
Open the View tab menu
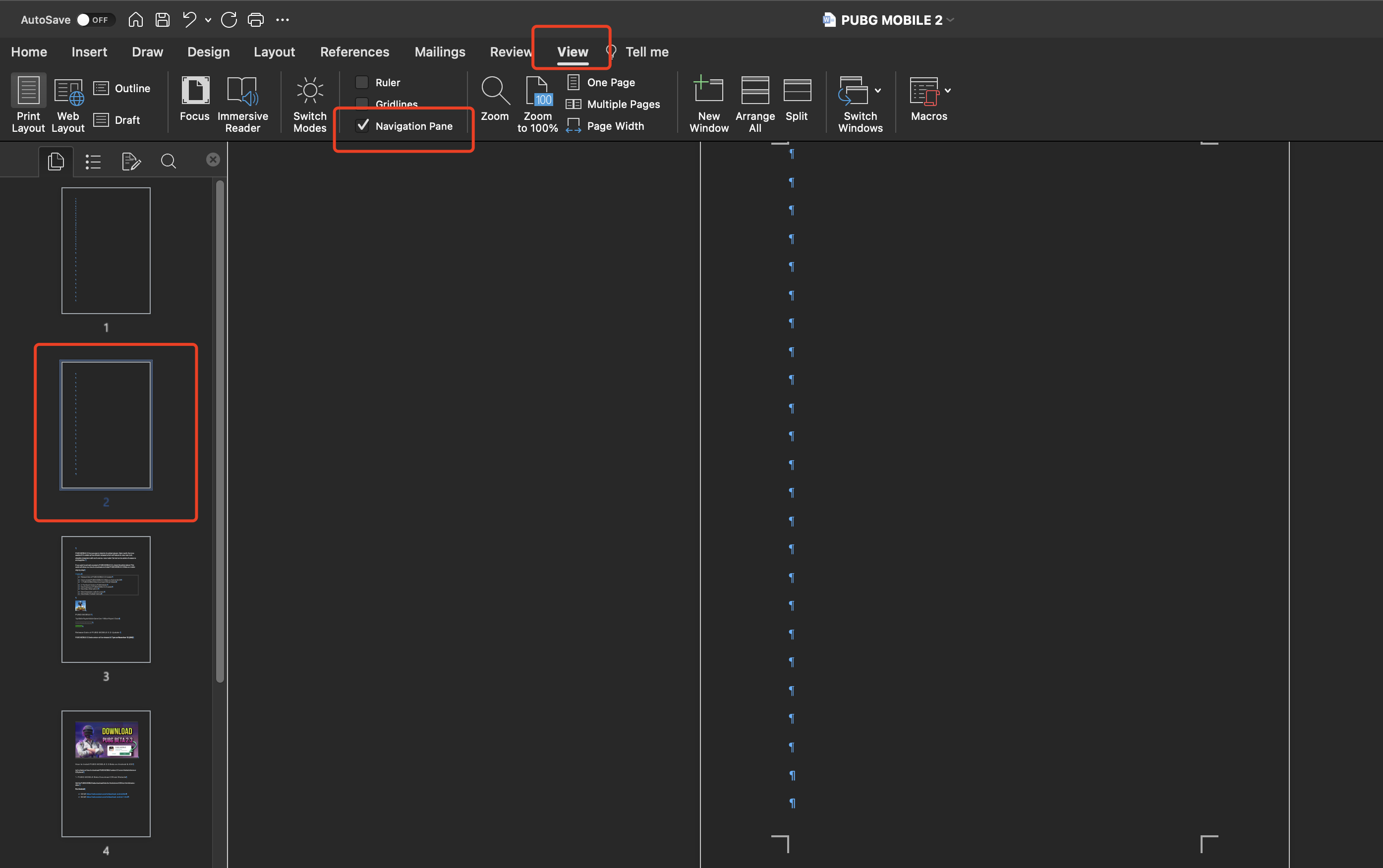571,51
